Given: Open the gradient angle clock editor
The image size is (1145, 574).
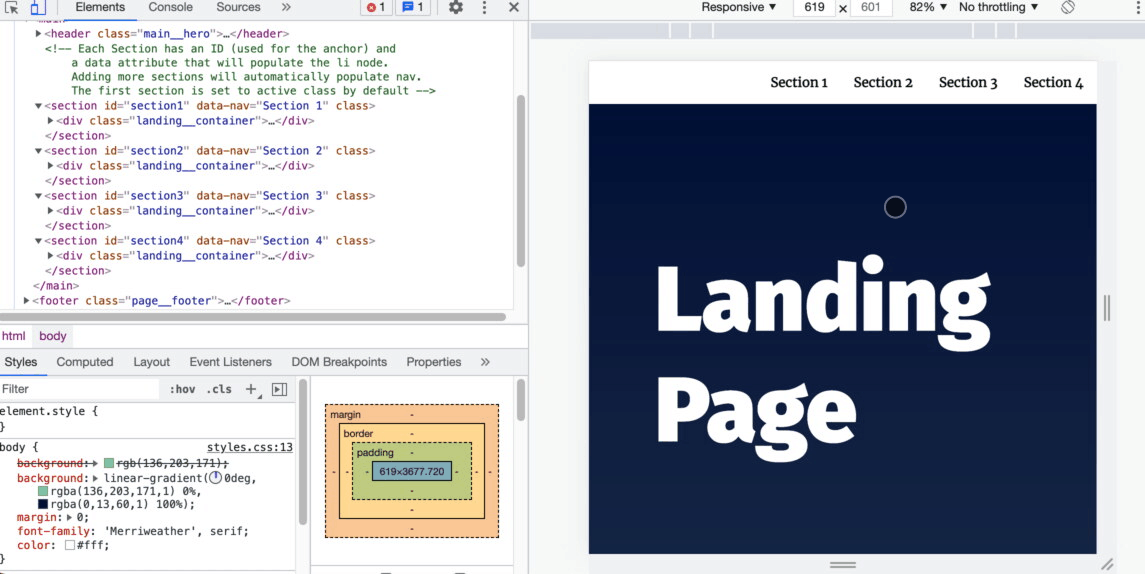Looking at the screenshot, I should (x=215, y=478).
